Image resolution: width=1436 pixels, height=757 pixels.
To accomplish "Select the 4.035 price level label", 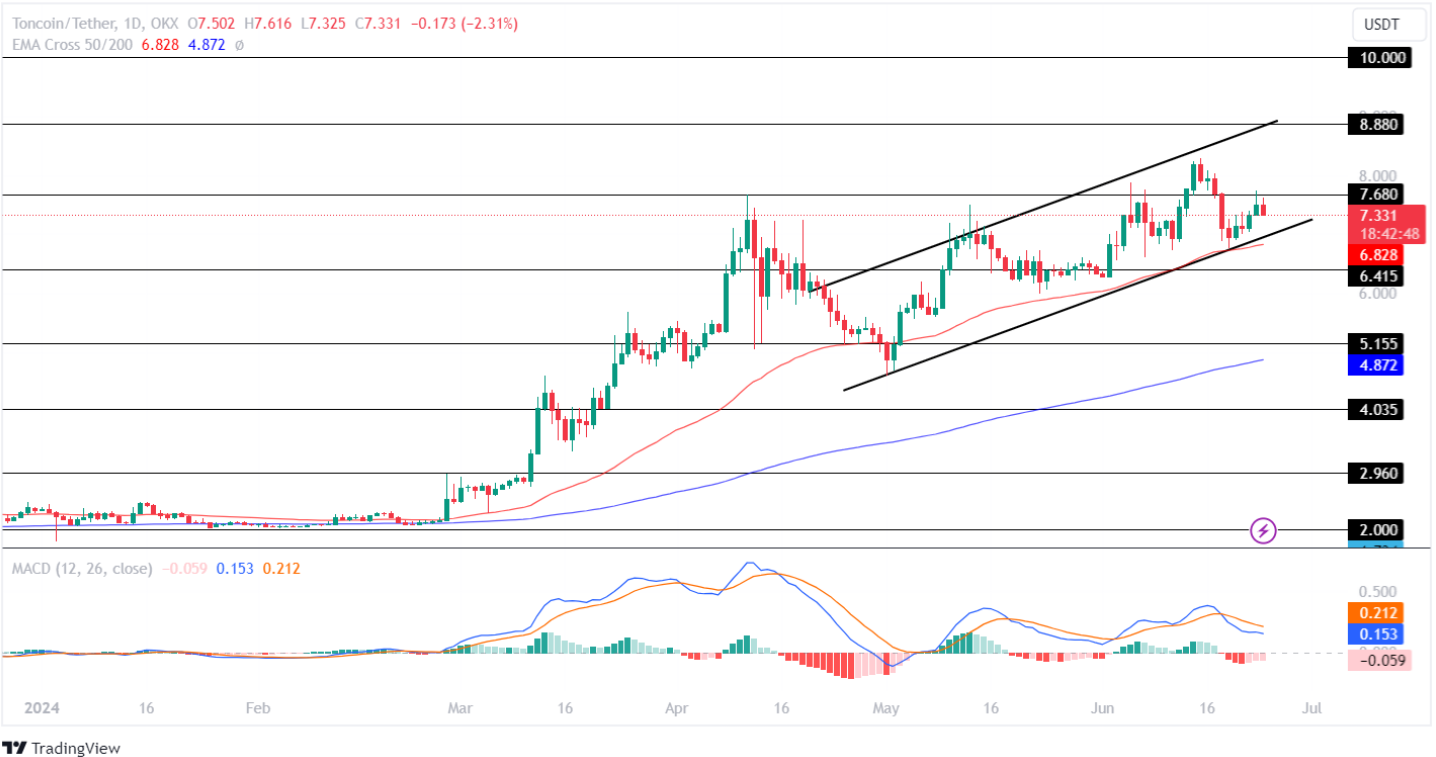I will (1374, 409).
